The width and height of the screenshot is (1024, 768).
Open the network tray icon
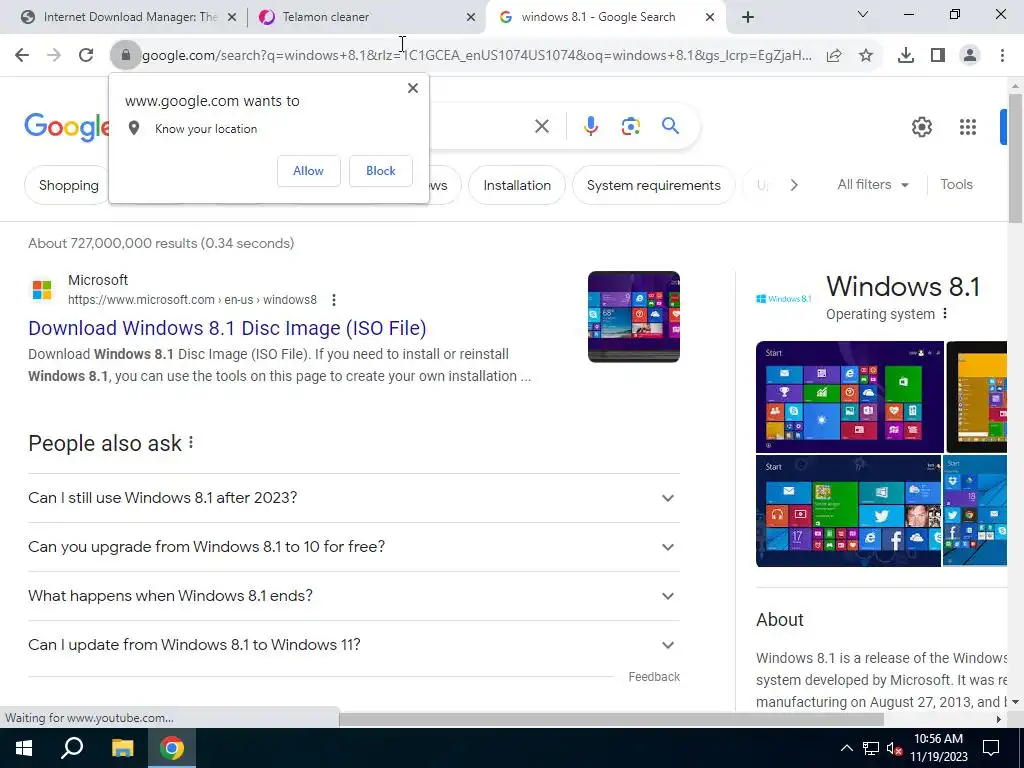[871, 748]
